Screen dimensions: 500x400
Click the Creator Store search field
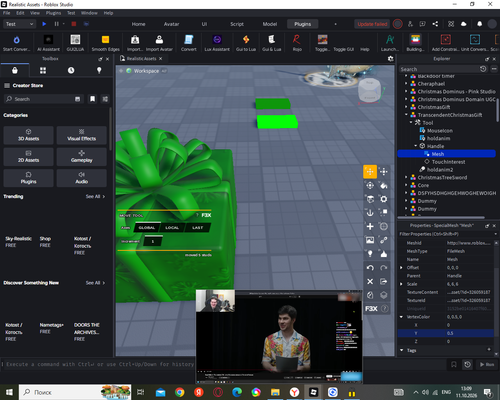(x=43, y=99)
